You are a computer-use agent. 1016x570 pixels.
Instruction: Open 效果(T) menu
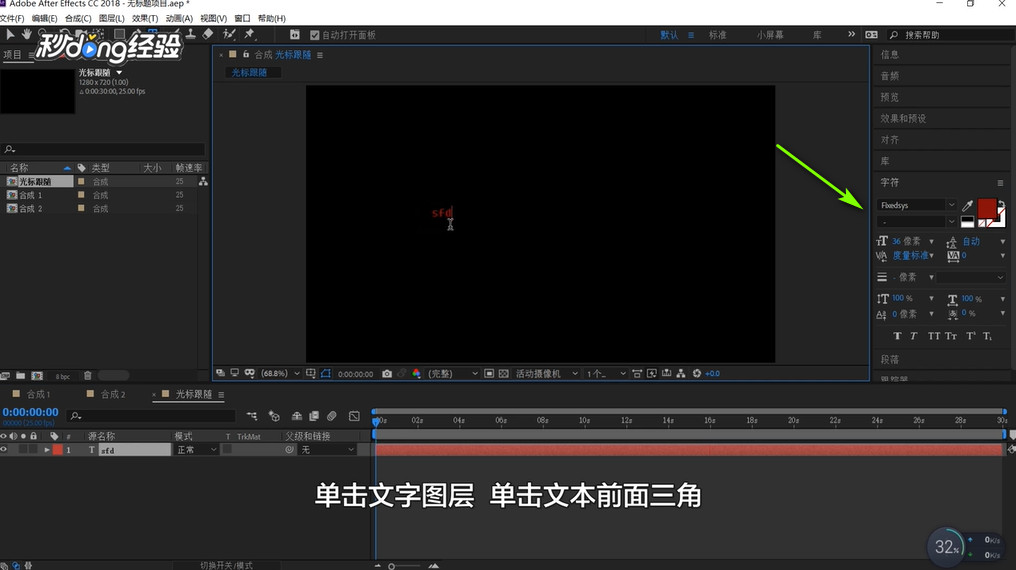pyautogui.click(x=145, y=18)
